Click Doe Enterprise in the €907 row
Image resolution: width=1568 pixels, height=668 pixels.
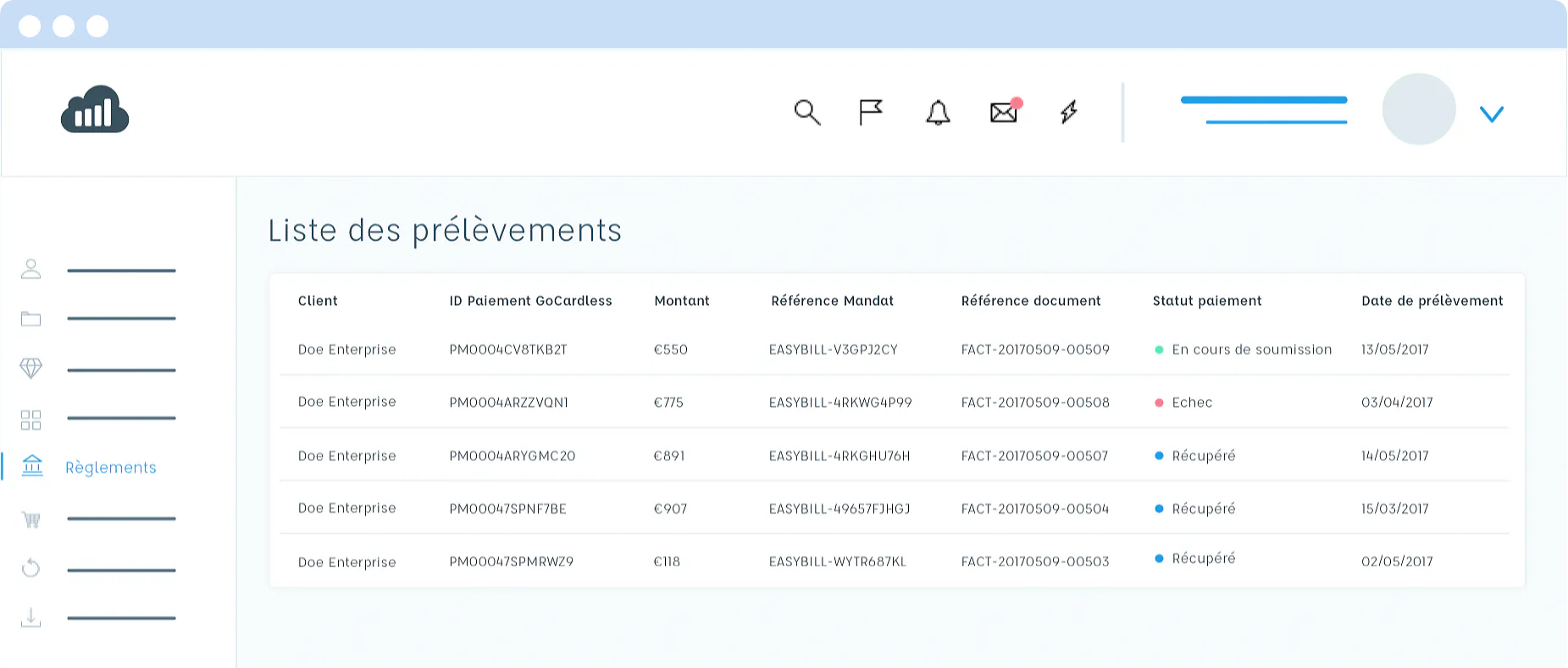346,508
